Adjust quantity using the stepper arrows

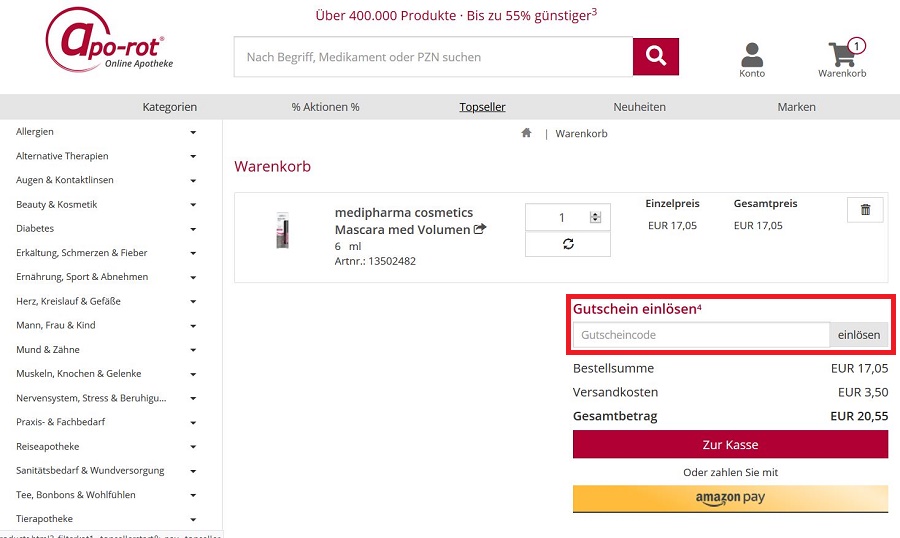(x=595, y=217)
